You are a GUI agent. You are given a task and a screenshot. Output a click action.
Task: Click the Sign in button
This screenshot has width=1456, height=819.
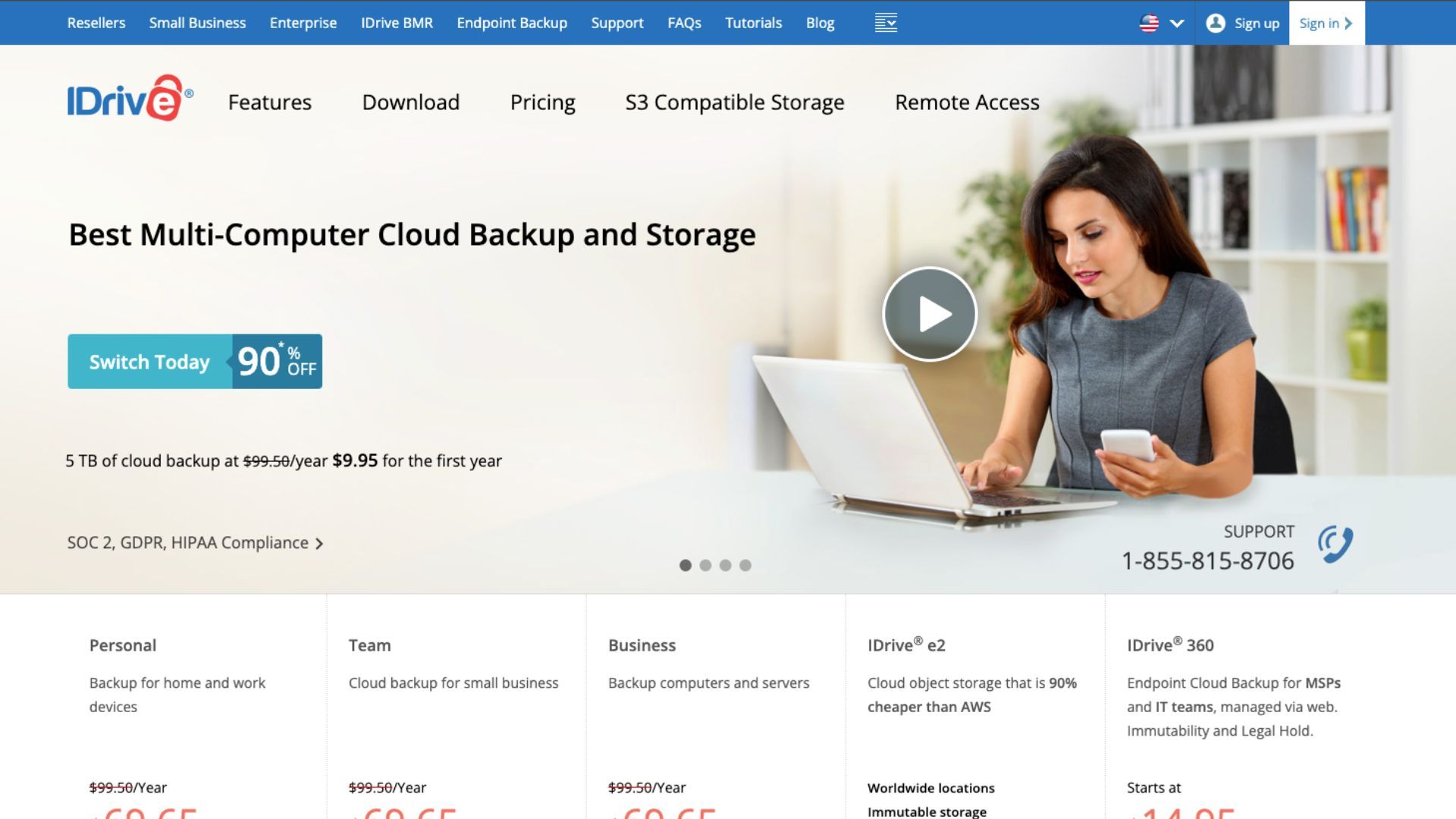pos(1326,23)
